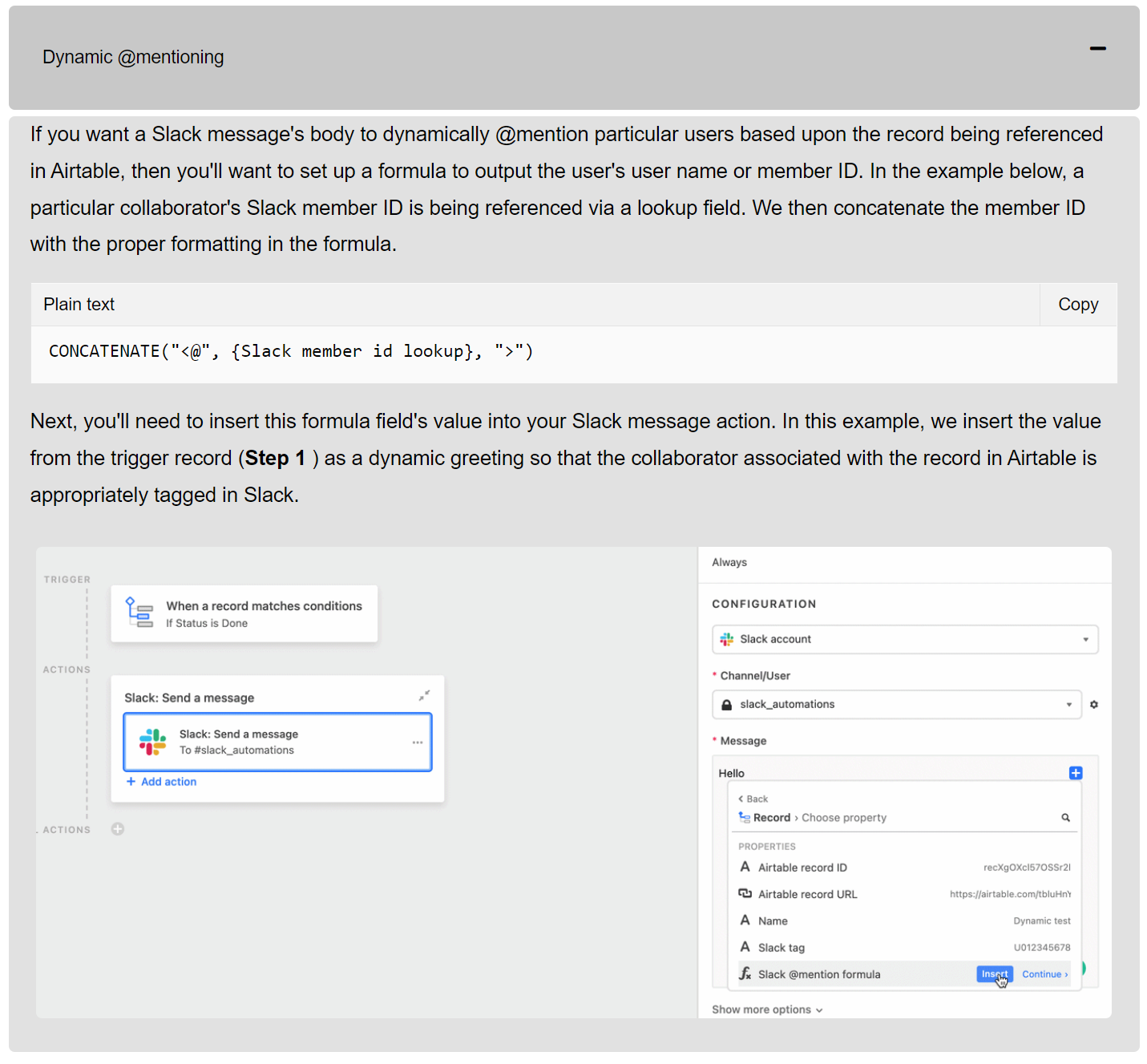Select the Slack tag property
The image size is (1147, 1064).
click(x=904, y=948)
